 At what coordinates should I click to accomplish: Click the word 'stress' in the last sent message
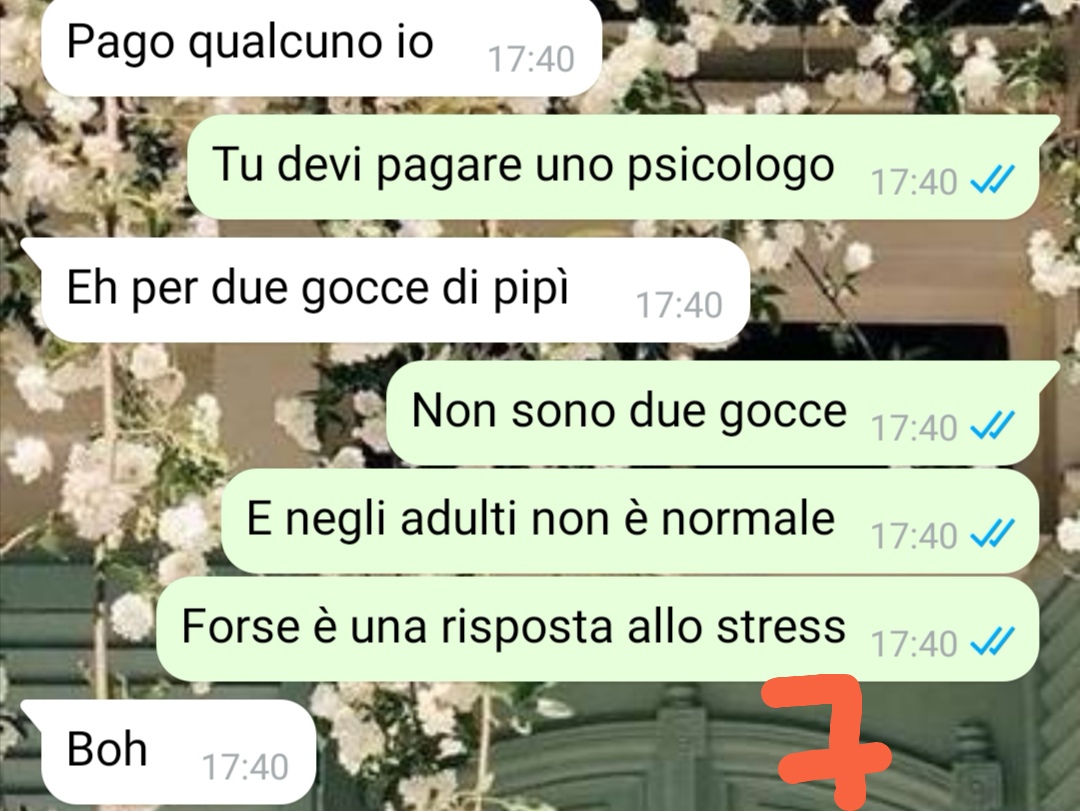(x=781, y=627)
